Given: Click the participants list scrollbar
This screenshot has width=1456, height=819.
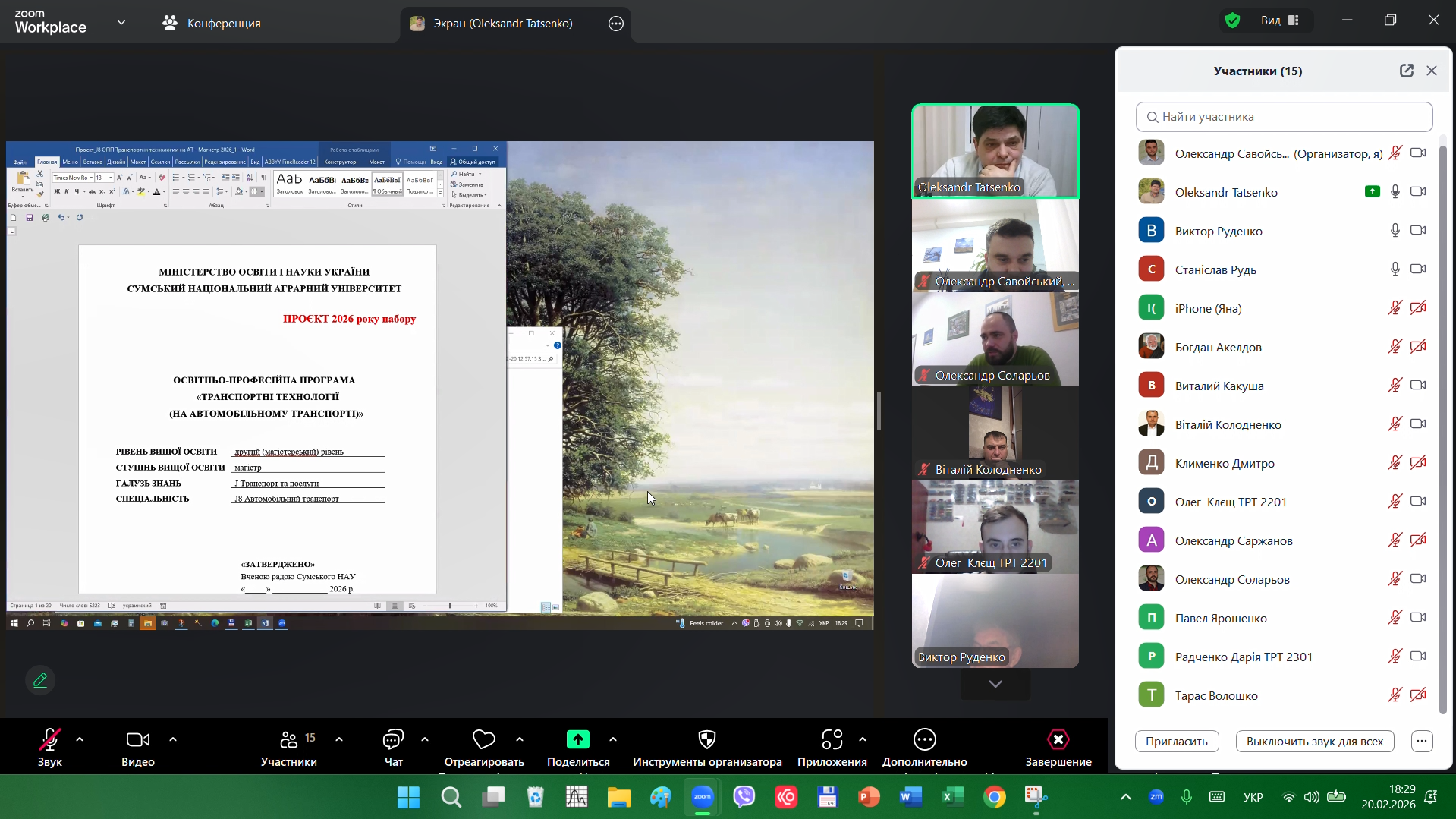Looking at the screenshot, I should tap(1442, 425).
